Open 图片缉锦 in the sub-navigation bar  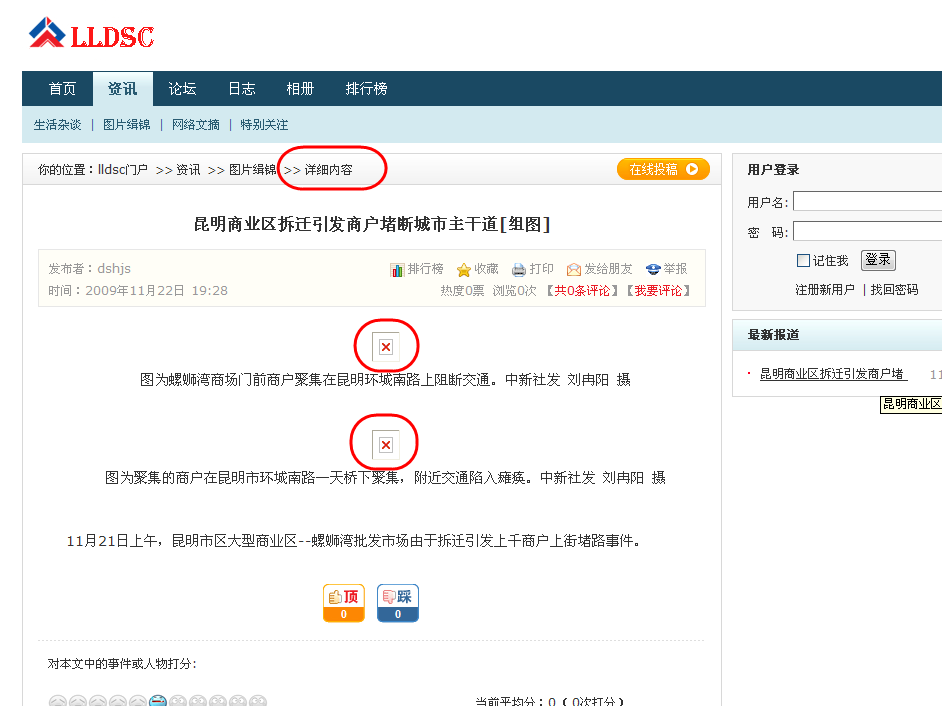click(x=126, y=125)
